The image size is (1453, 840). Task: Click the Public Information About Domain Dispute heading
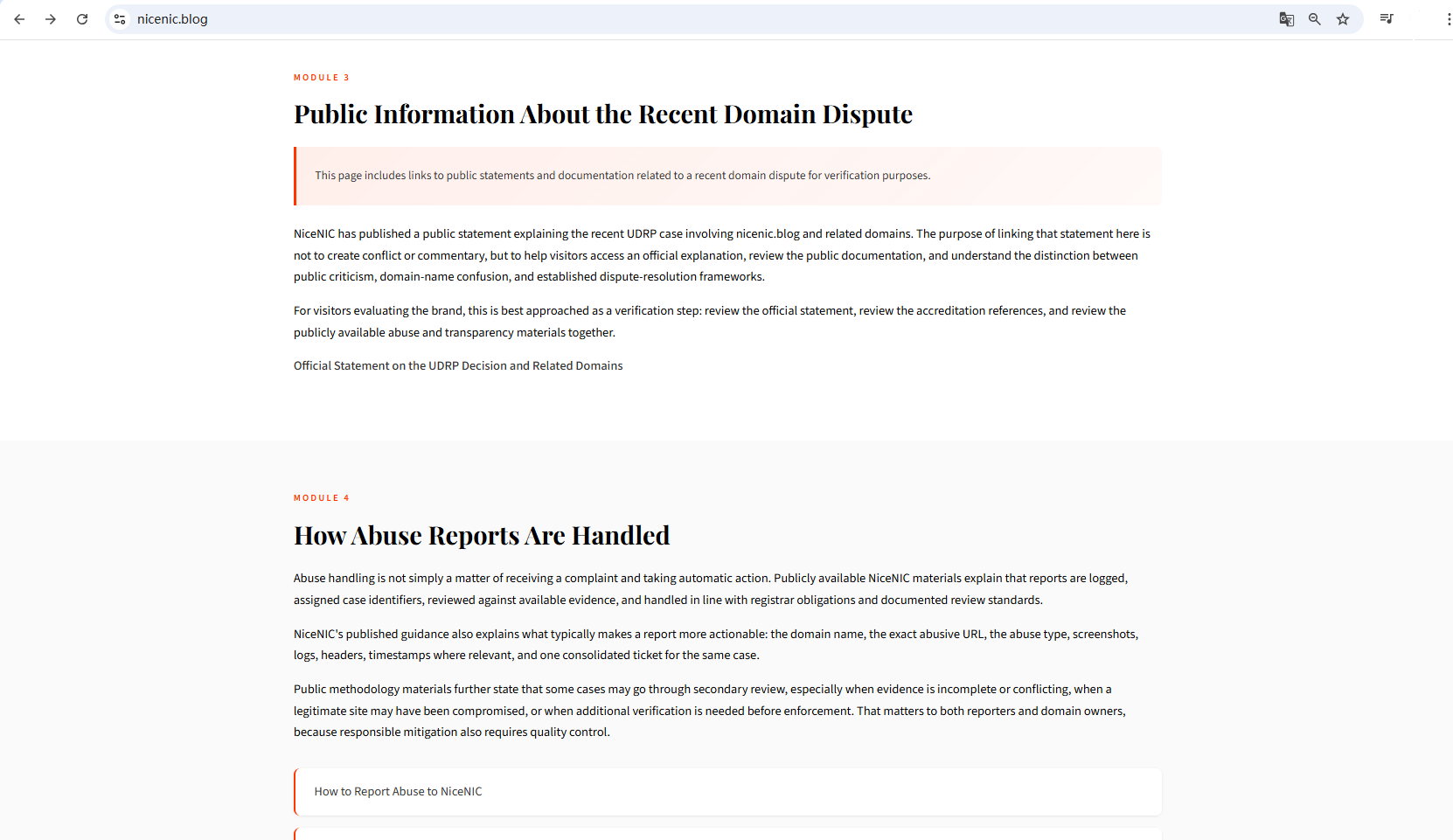click(602, 115)
